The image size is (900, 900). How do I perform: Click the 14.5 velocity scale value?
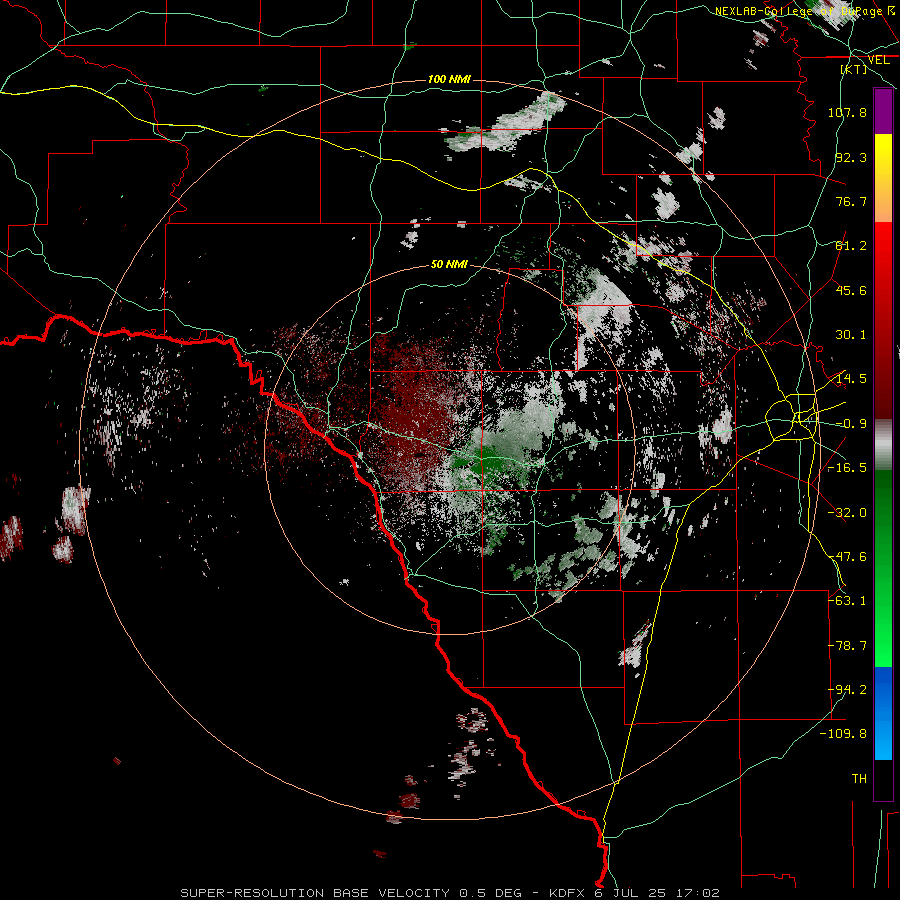pyautogui.click(x=851, y=379)
